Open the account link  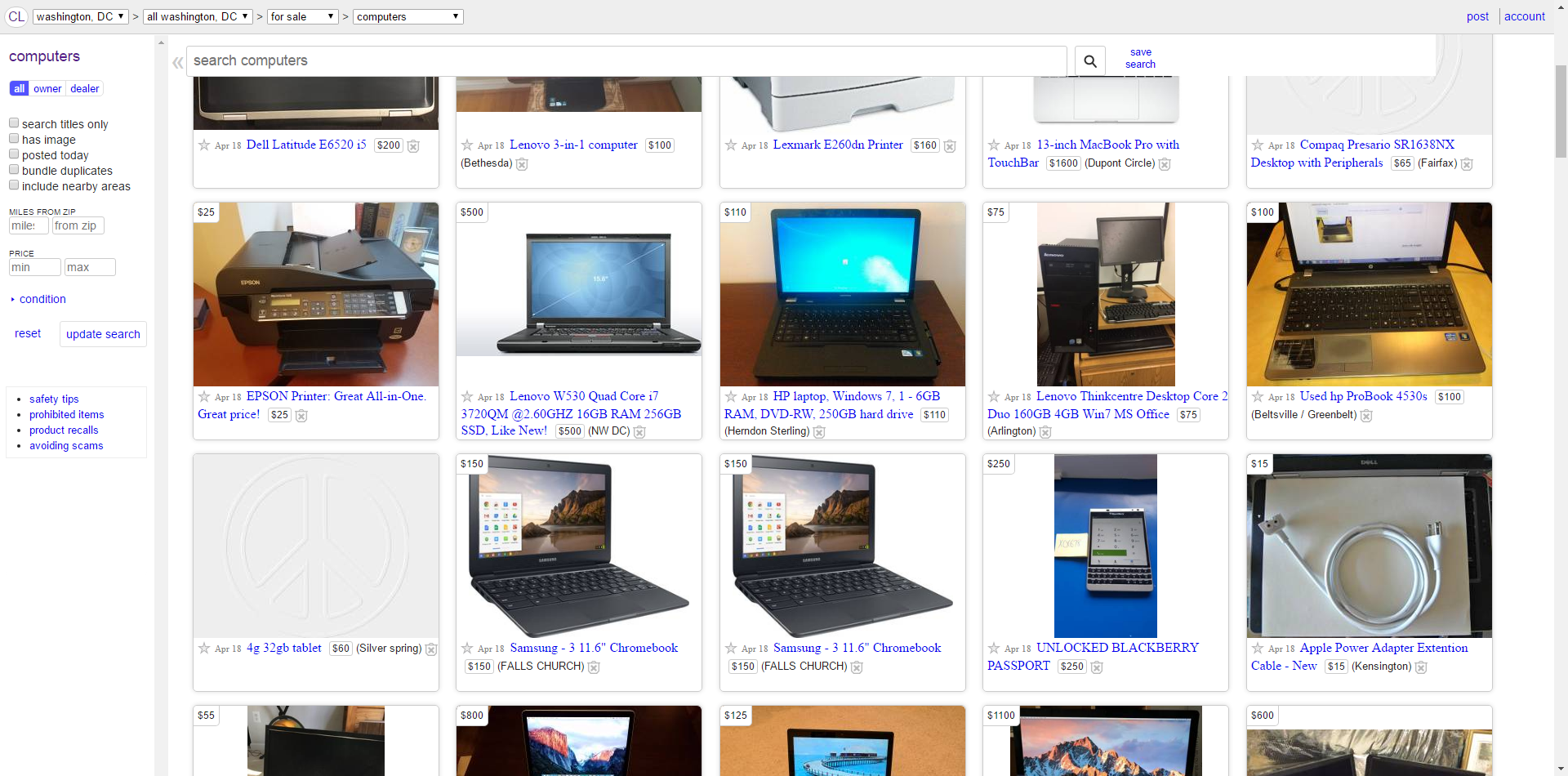tap(1525, 16)
